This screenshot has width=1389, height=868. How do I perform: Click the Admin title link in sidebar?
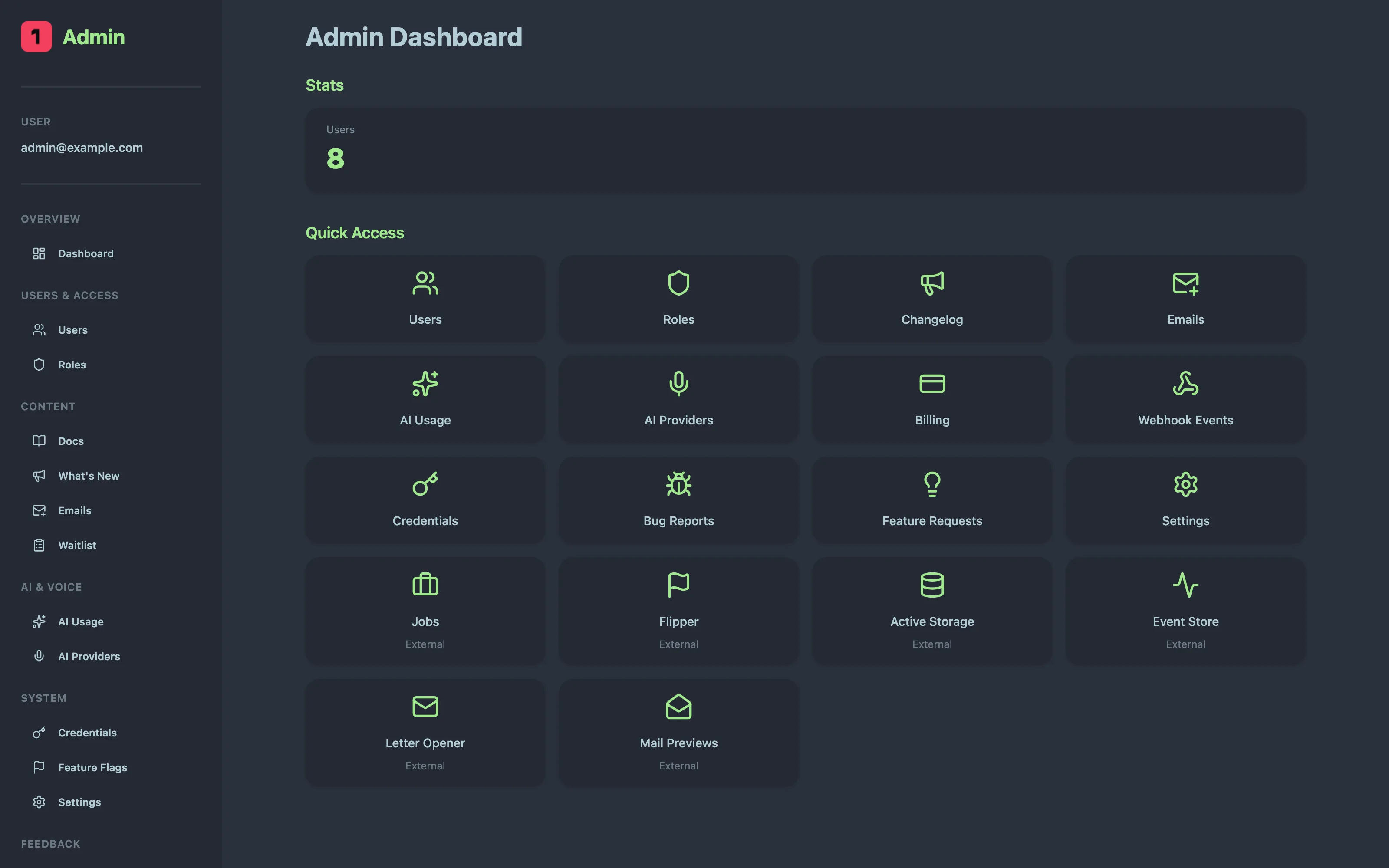pyautogui.click(x=94, y=37)
